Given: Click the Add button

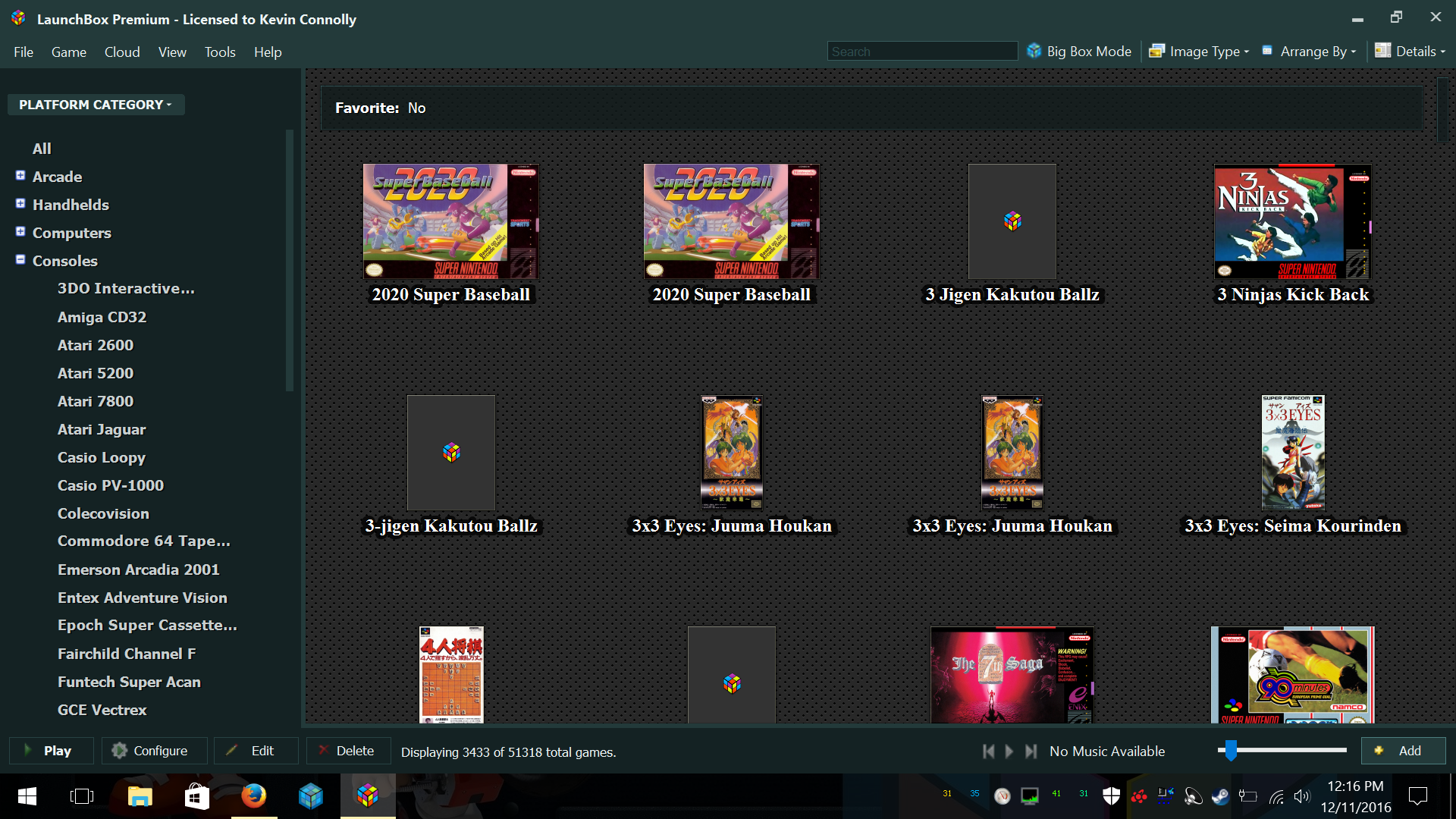Looking at the screenshot, I should pos(1403,751).
